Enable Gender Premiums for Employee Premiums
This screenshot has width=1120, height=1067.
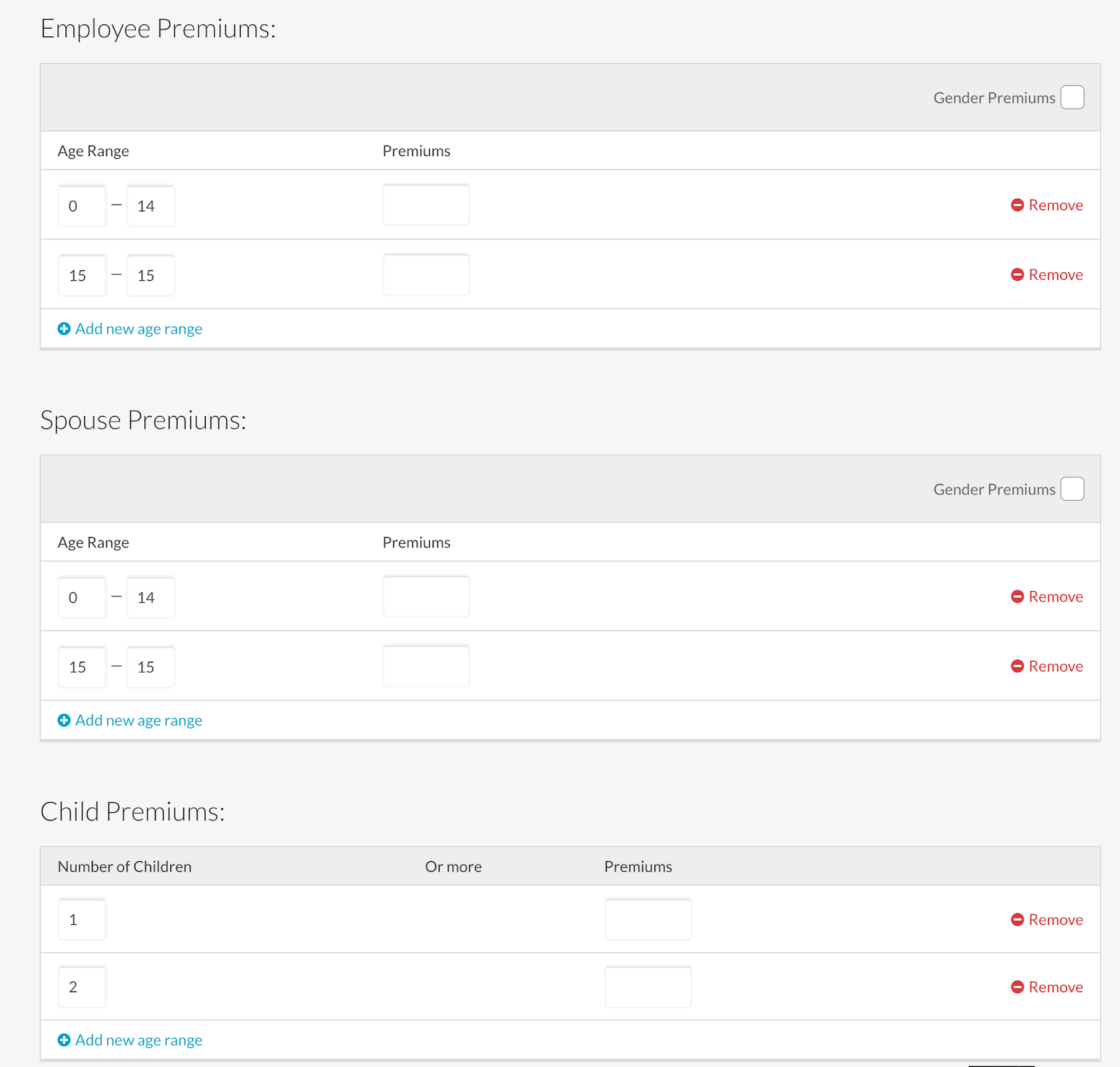(1072, 97)
